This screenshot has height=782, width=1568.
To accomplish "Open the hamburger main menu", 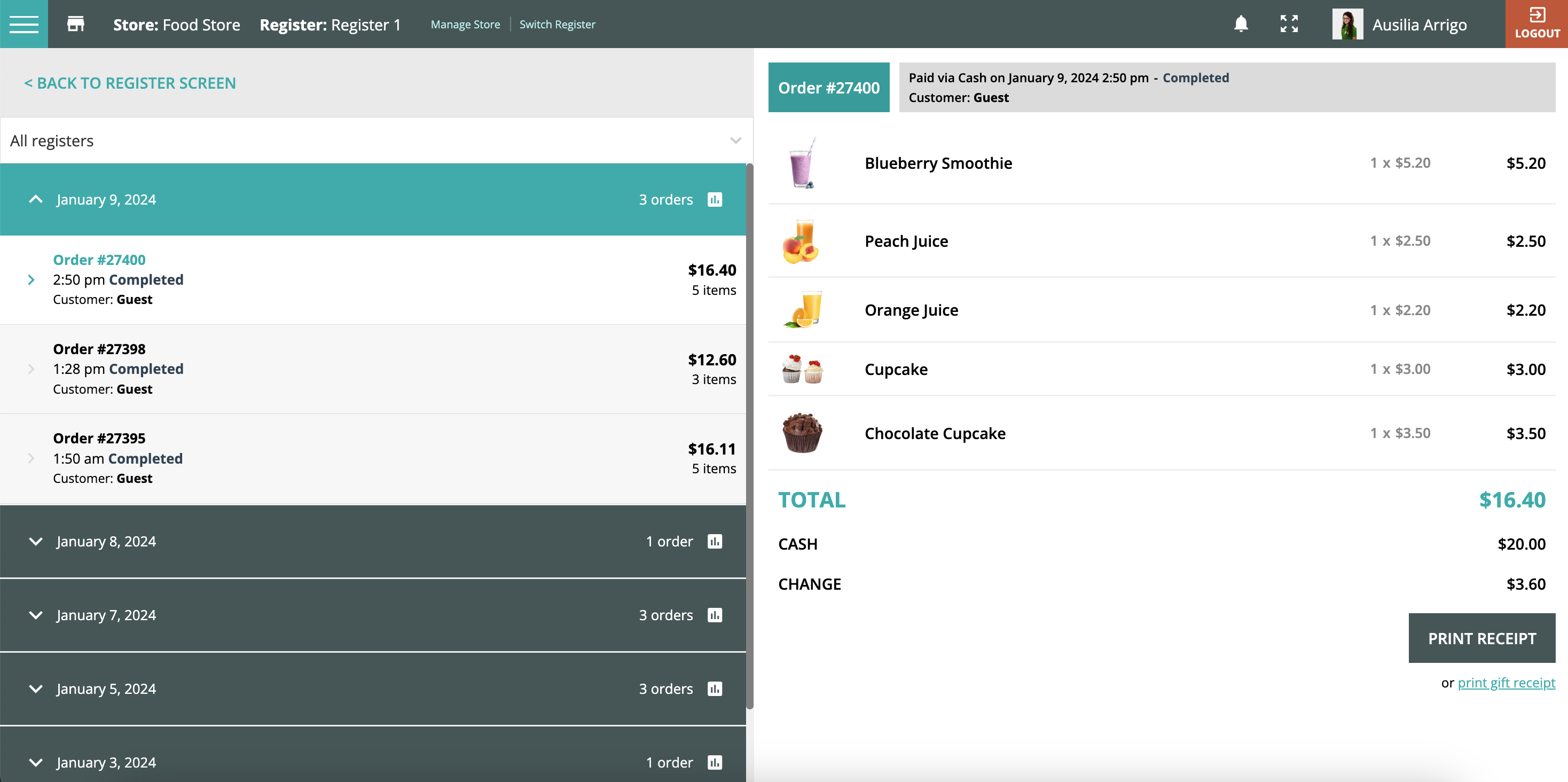I will tap(23, 25).
